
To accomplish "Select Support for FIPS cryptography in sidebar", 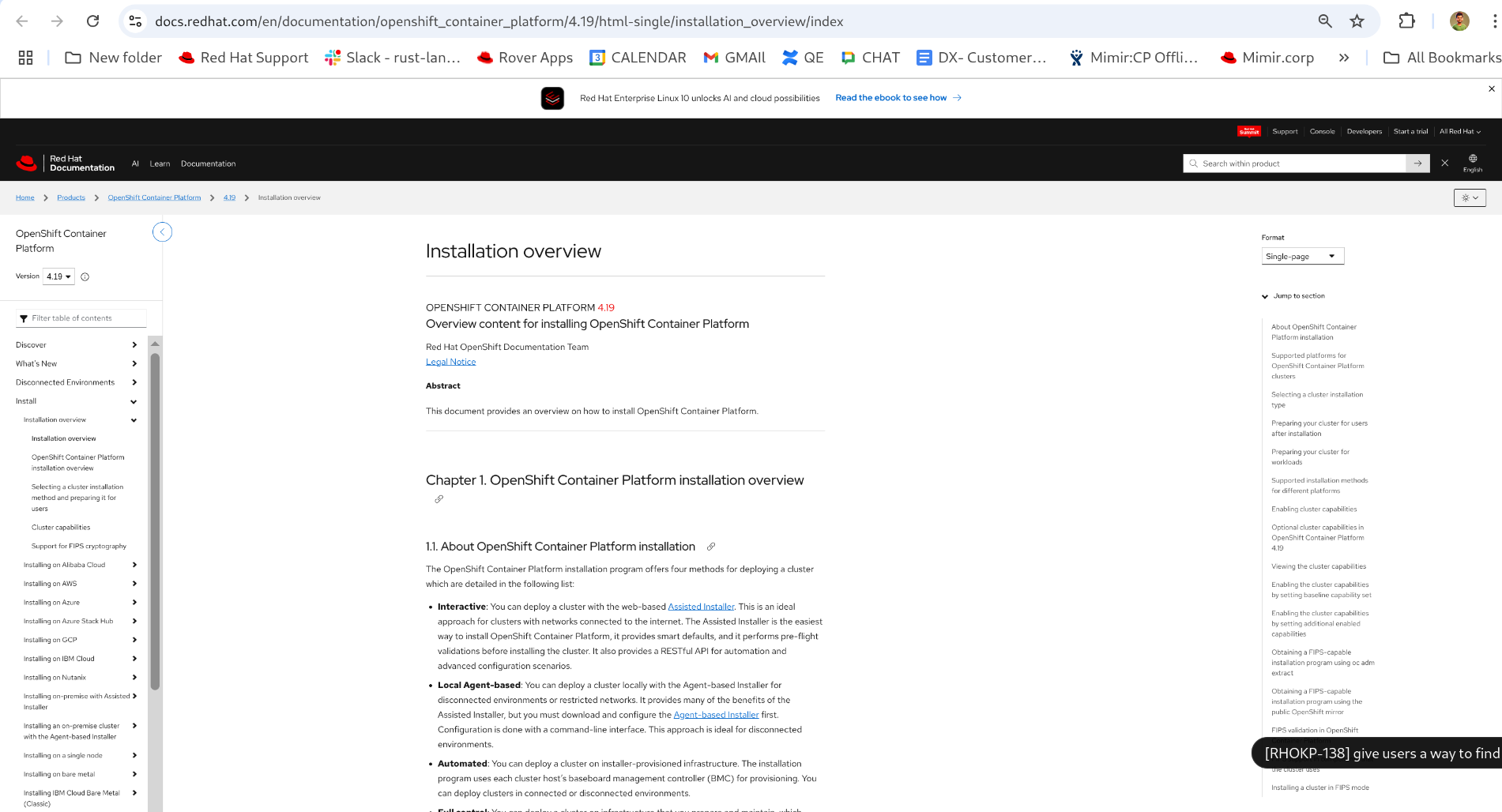I will (79, 547).
